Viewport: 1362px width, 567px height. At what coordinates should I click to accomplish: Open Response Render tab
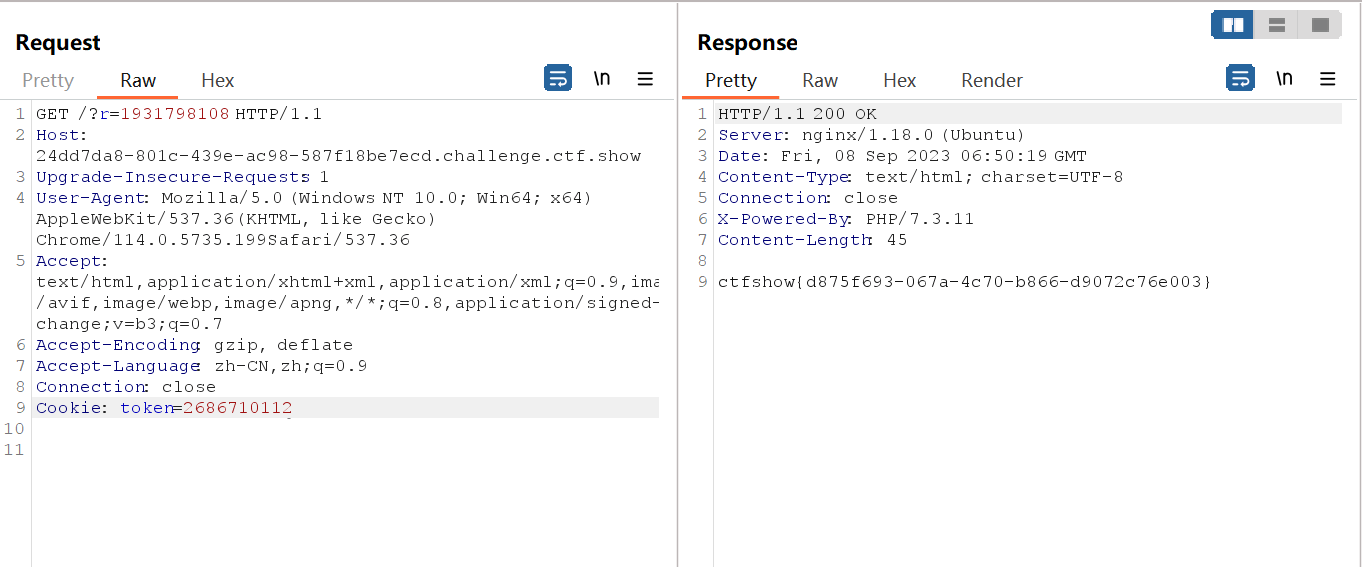pyautogui.click(x=991, y=80)
